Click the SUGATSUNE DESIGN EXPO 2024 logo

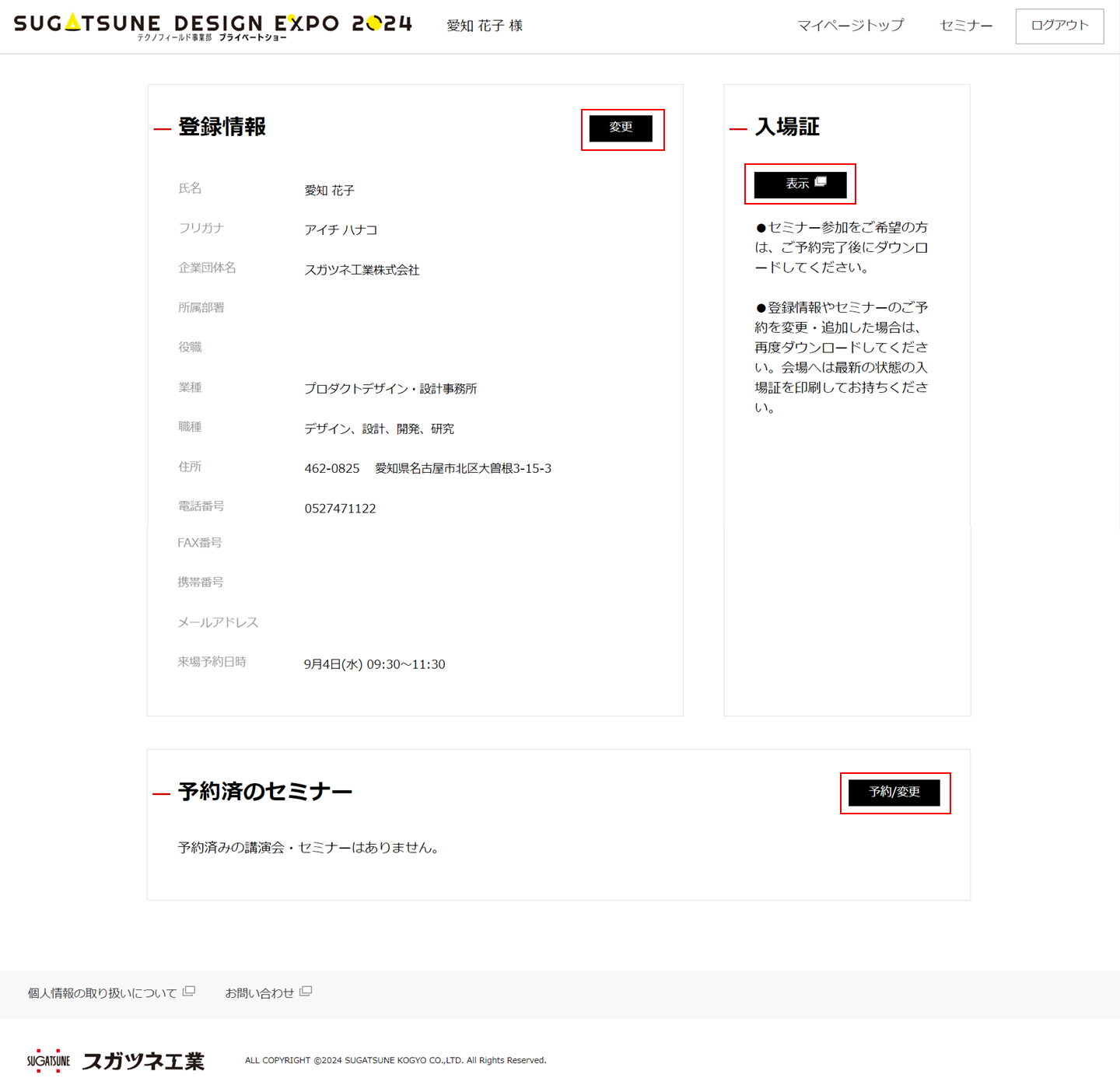213,26
